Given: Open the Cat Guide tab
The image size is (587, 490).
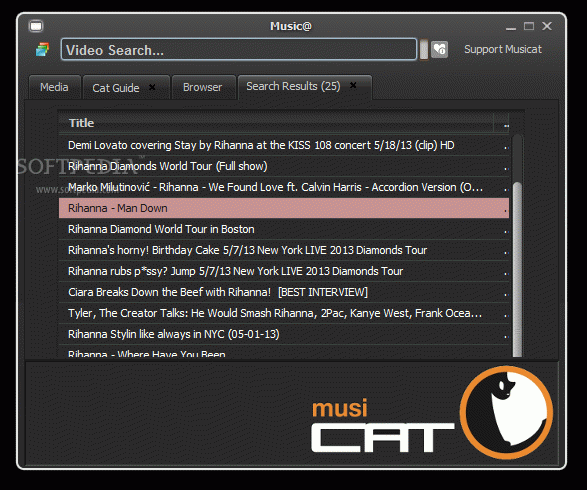Looking at the screenshot, I should (x=116, y=88).
